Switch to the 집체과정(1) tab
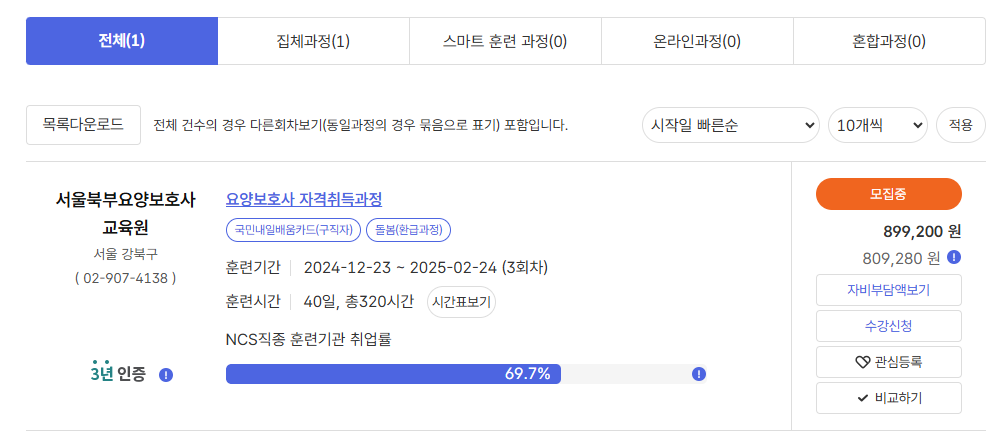Image resolution: width=1000 pixels, height=441 pixels. pos(314,41)
